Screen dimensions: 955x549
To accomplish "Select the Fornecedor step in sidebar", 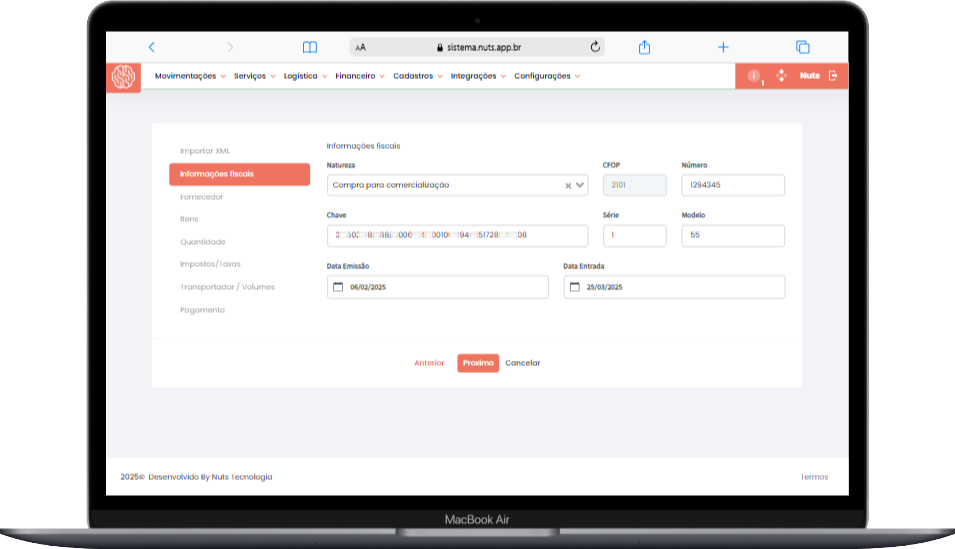I will pyautogui.click(x=202, y=197).
